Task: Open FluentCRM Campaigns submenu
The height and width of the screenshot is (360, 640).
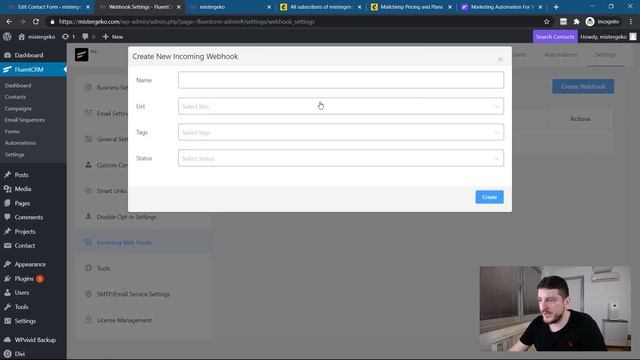Action: [18, 109]
